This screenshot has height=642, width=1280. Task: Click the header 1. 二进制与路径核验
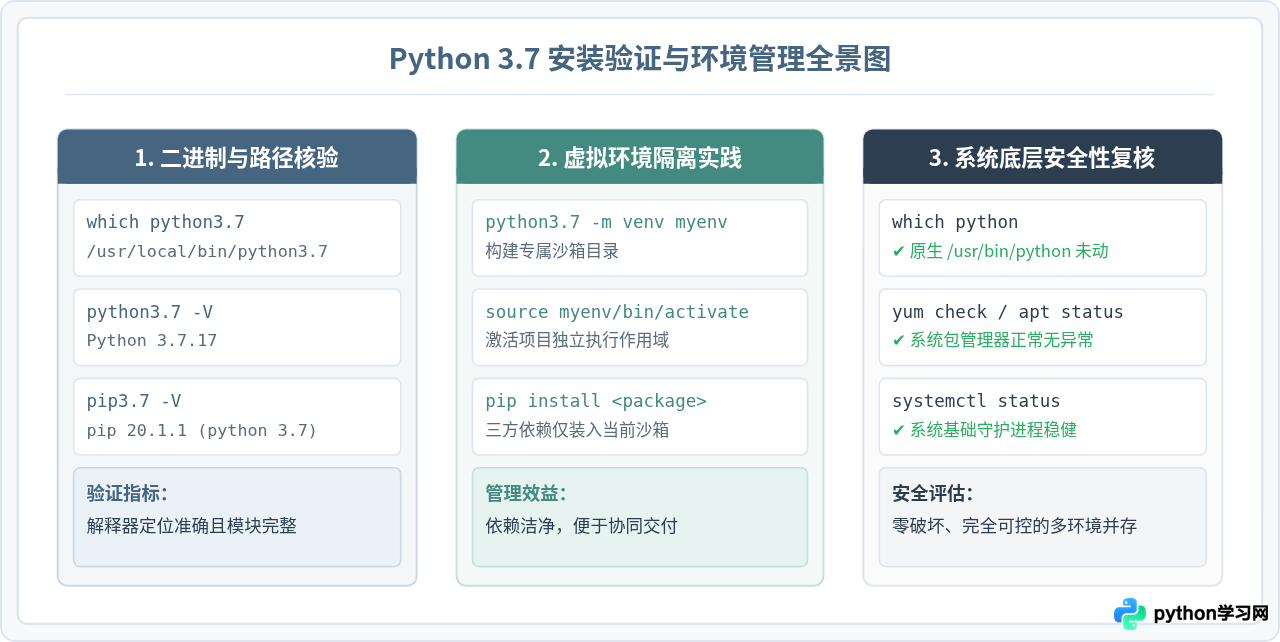point(237,158)
